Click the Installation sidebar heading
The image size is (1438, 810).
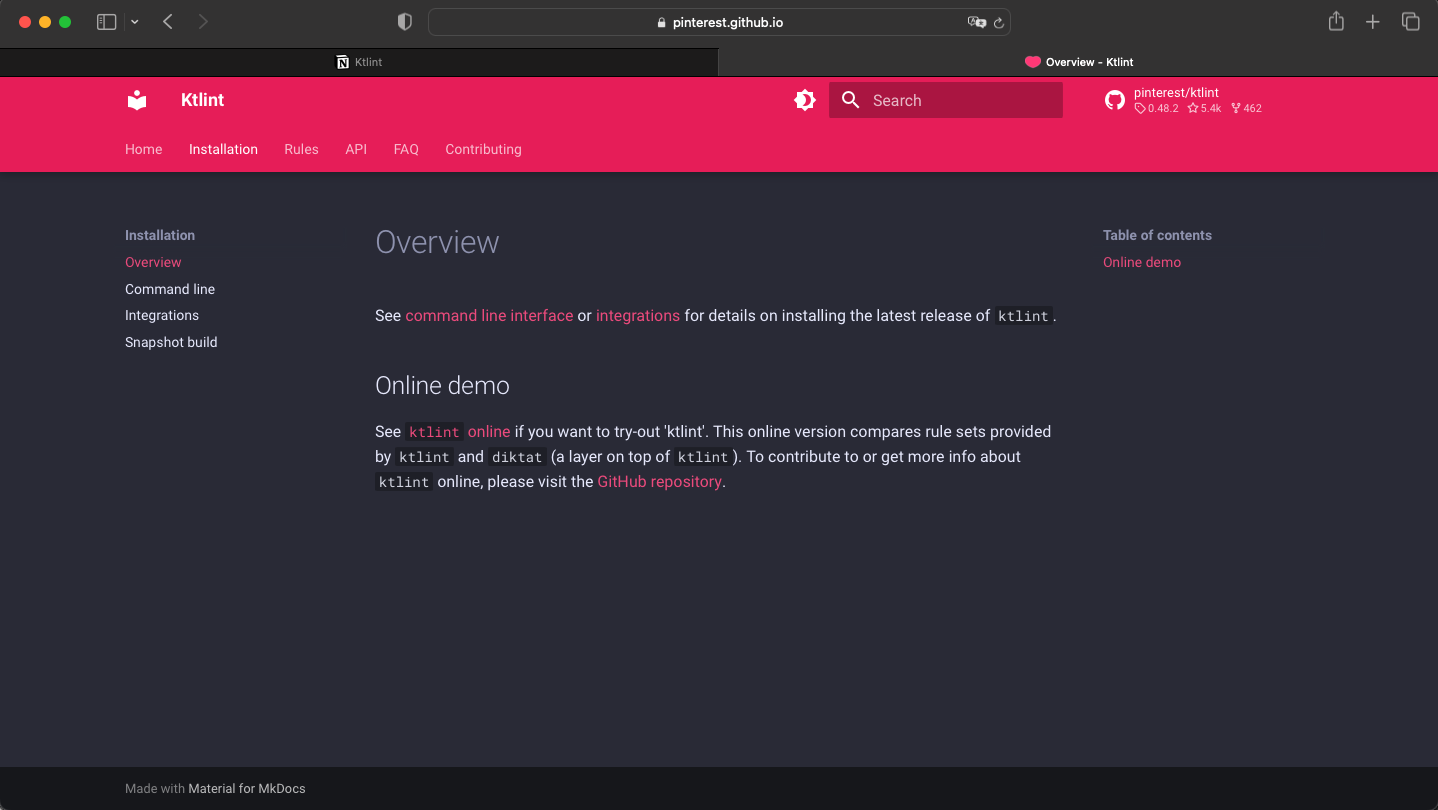pyautogui.click(x=160, y=235)
